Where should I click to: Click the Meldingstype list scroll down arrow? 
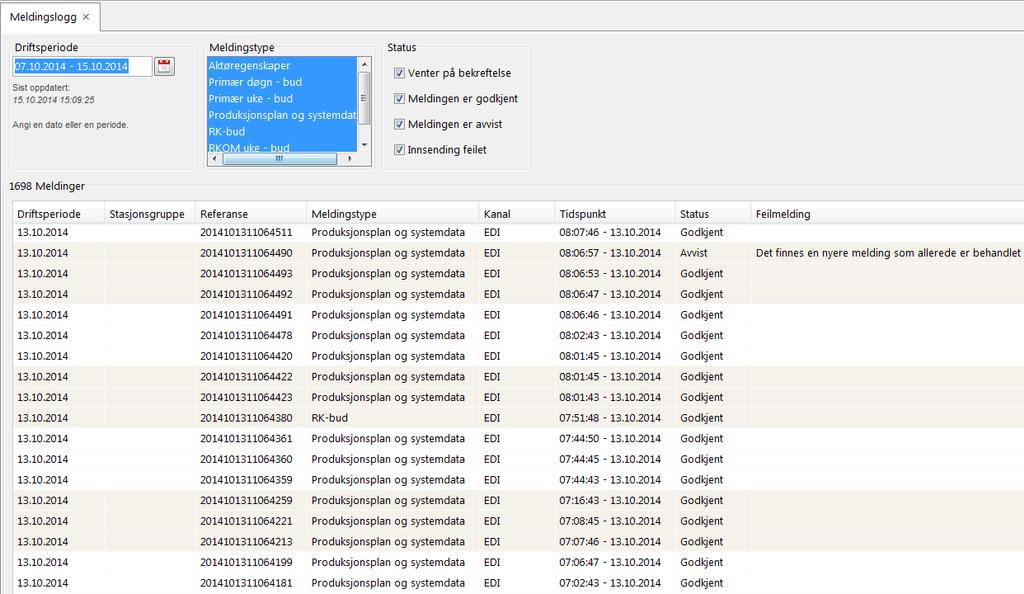coord(364,145)
